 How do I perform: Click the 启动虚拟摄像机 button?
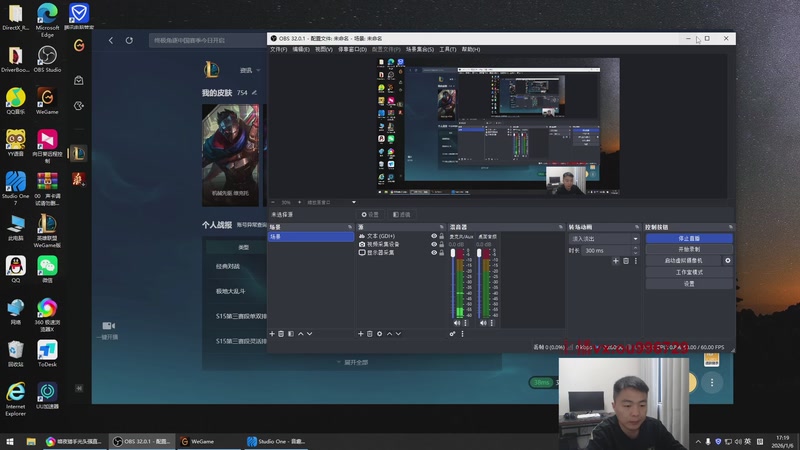pyautogui.click(x=683, y=261)
